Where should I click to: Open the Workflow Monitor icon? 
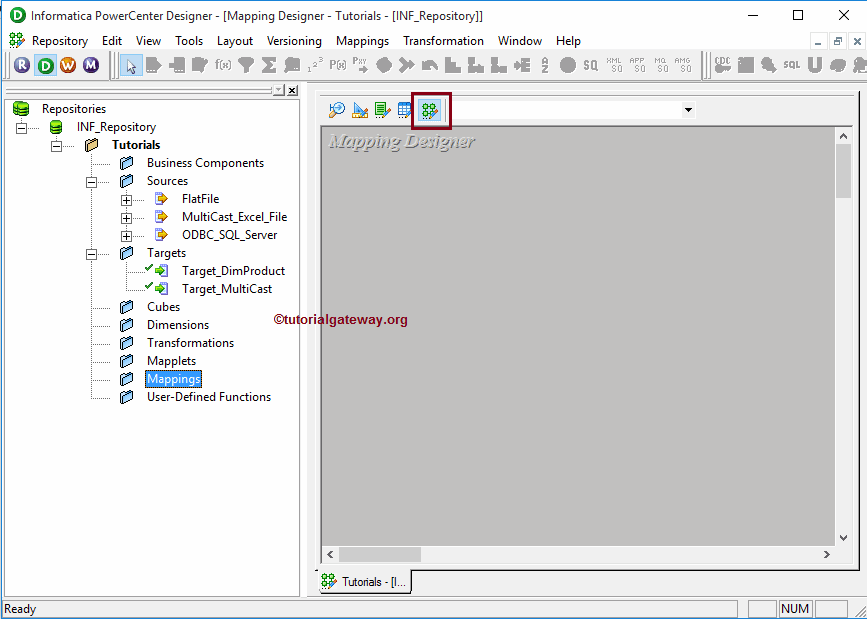[x=90, y=64]
